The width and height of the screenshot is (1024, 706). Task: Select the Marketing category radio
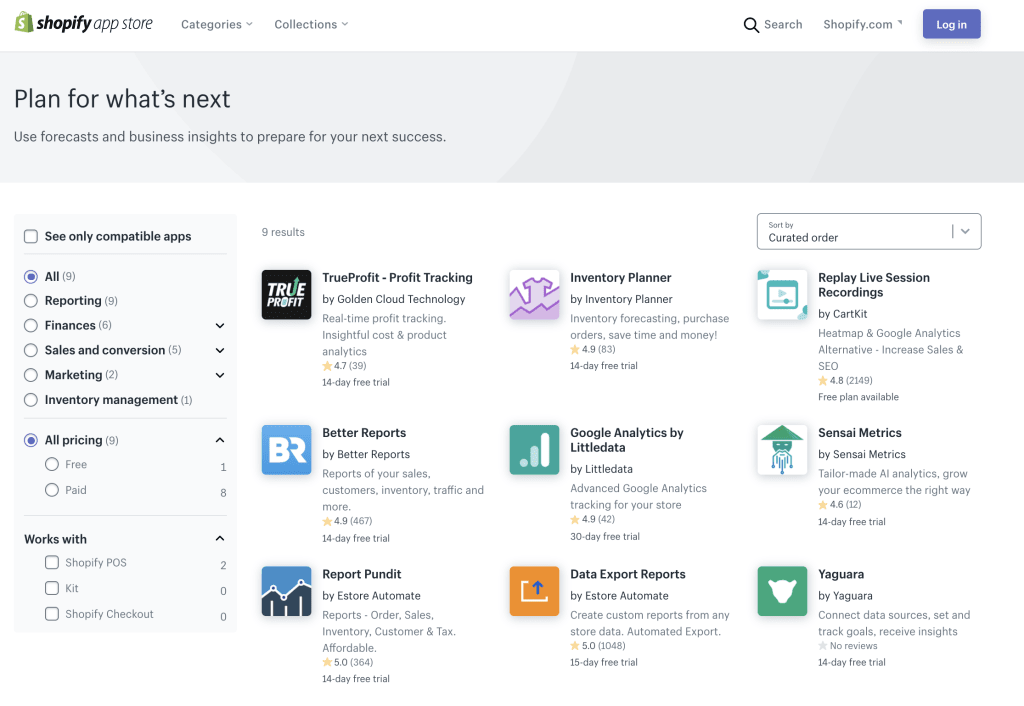pyautogui.click(x=31, y=375)
